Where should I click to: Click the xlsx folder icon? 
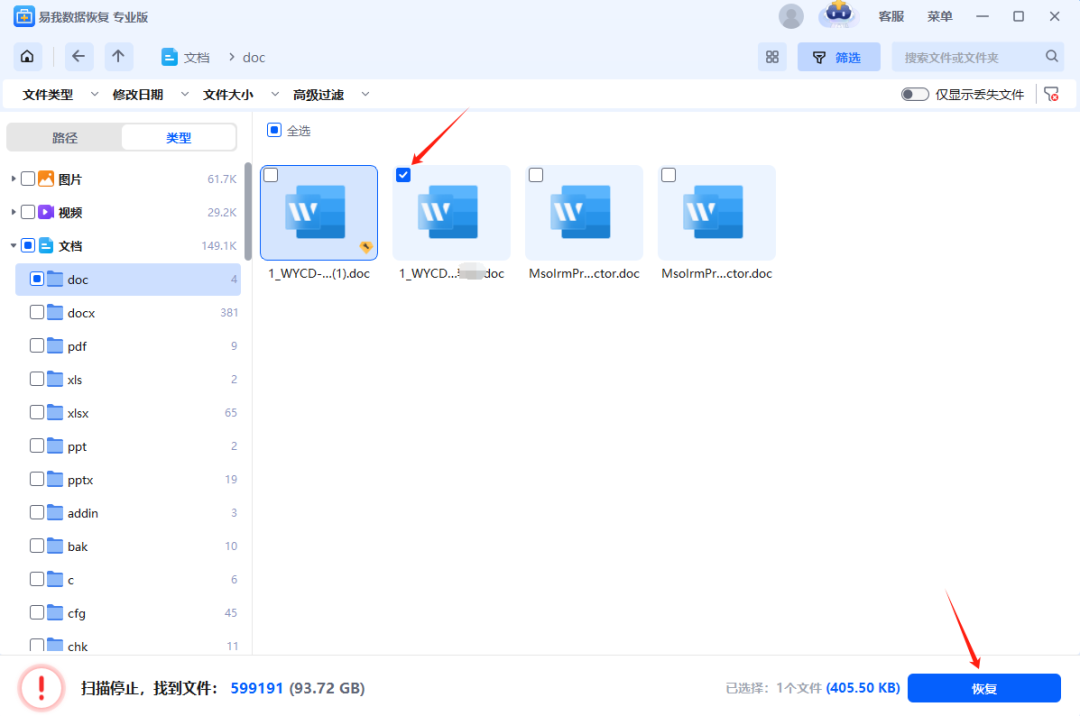[x=55, y=412]
